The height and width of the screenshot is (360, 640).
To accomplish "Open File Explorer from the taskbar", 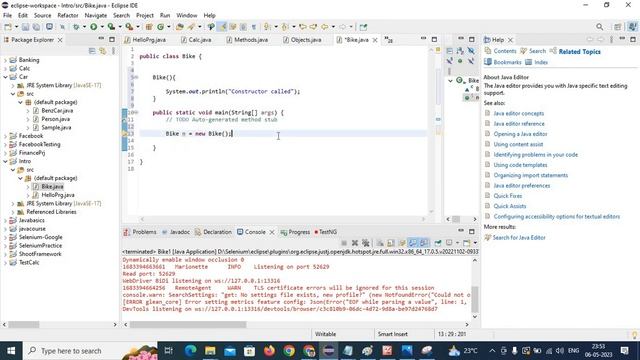I will [x=210, y=351].
